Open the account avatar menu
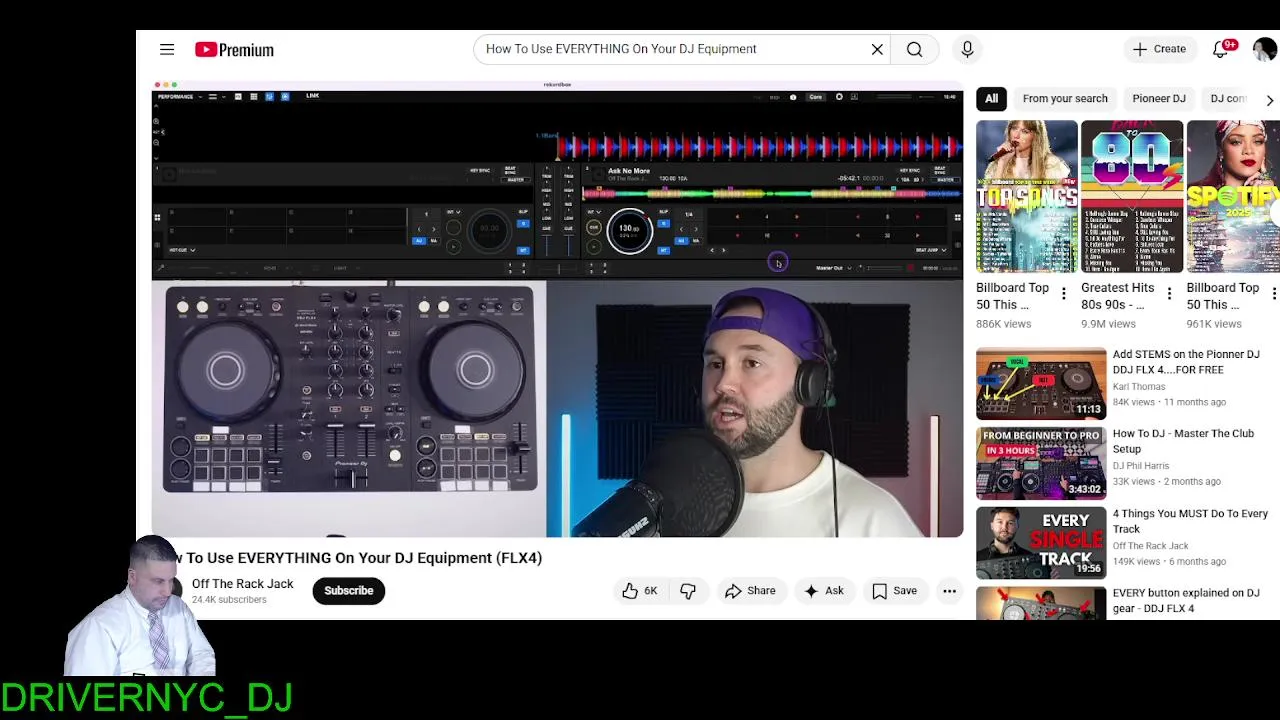The width and height of the screenshot is (1280, 720). (x=1265, y=49)
